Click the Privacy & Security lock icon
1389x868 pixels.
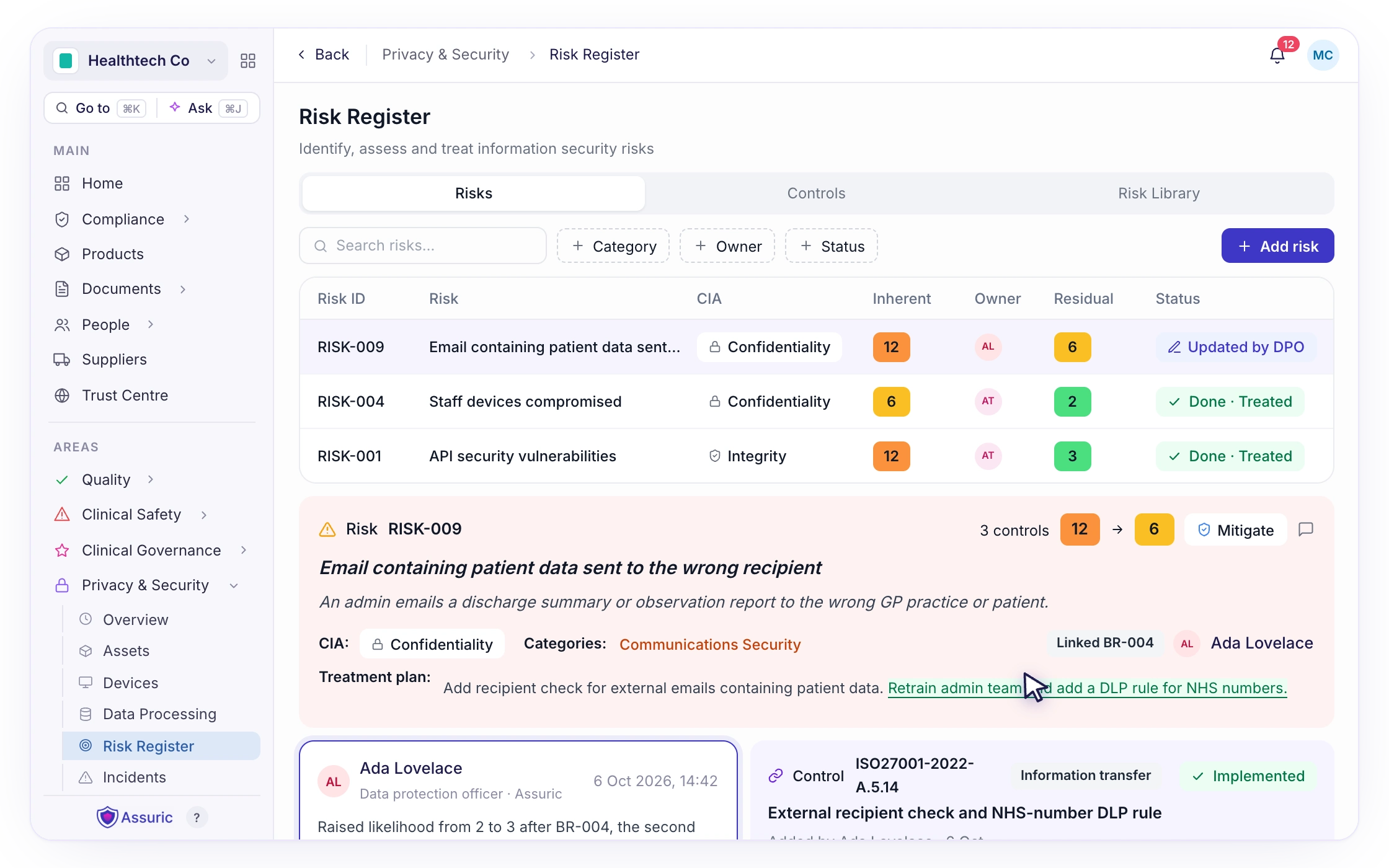[62, 585]
